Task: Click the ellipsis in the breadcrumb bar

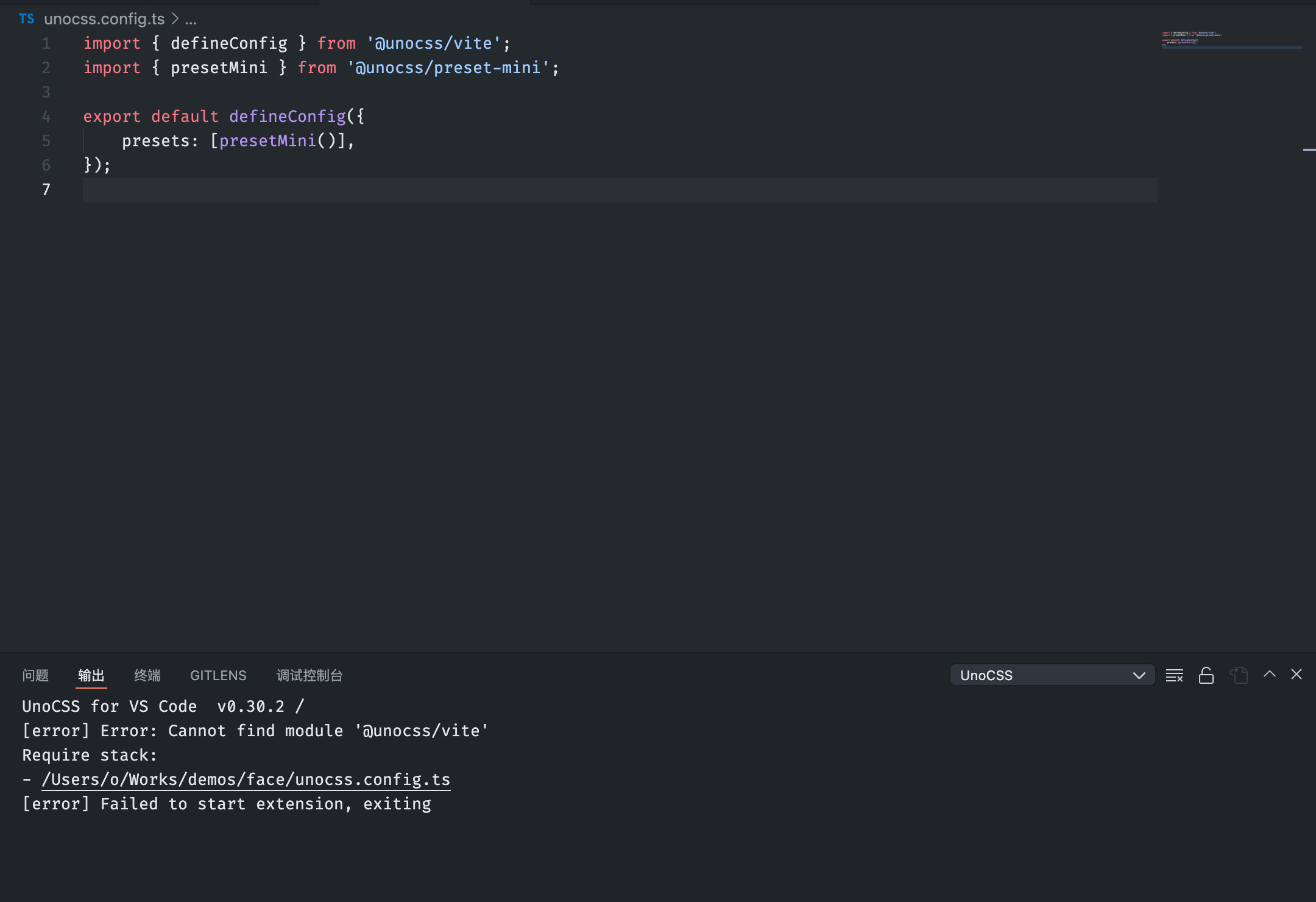Action: point(190,19)
